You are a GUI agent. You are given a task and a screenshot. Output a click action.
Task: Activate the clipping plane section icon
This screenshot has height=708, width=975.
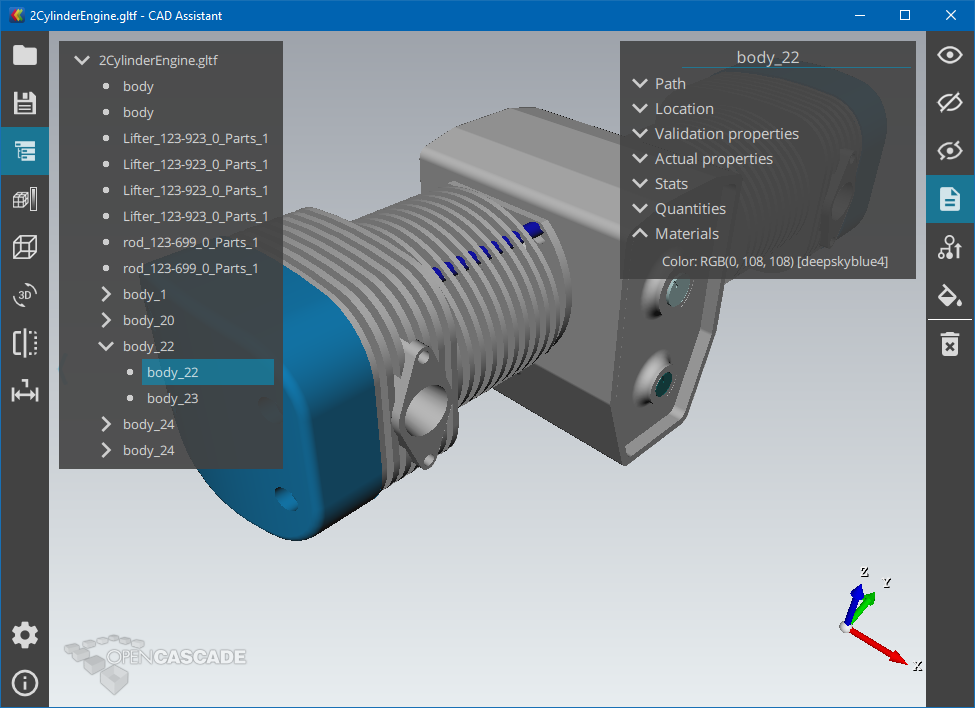(x=24, y=343)
